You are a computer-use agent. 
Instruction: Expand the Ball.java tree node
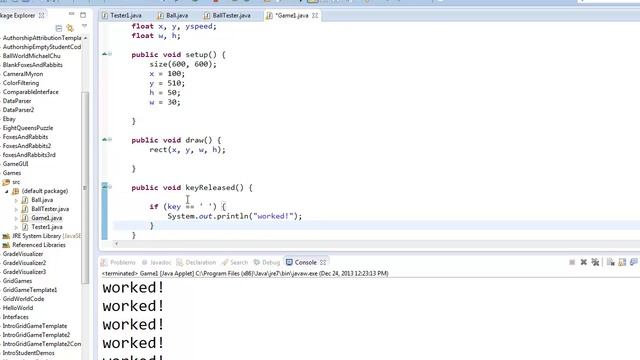click(16, 200)
